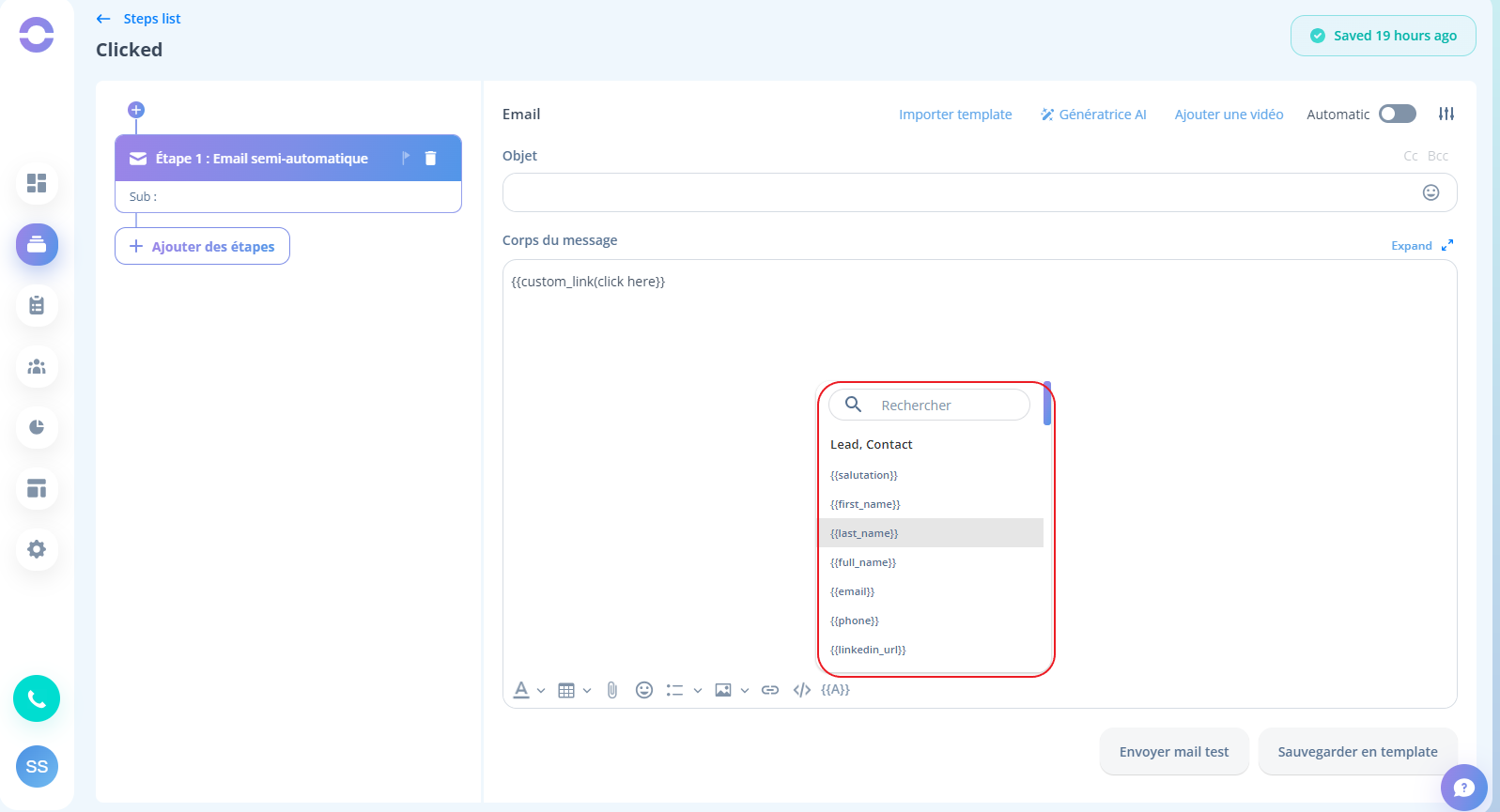Screen dimensions: 1500x812
Task: Click Ajouter une vidéo
Action: click(x=1229, y=115)
